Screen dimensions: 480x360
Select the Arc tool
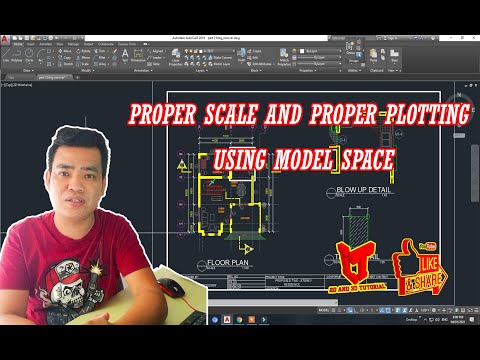tap(40, 56)
